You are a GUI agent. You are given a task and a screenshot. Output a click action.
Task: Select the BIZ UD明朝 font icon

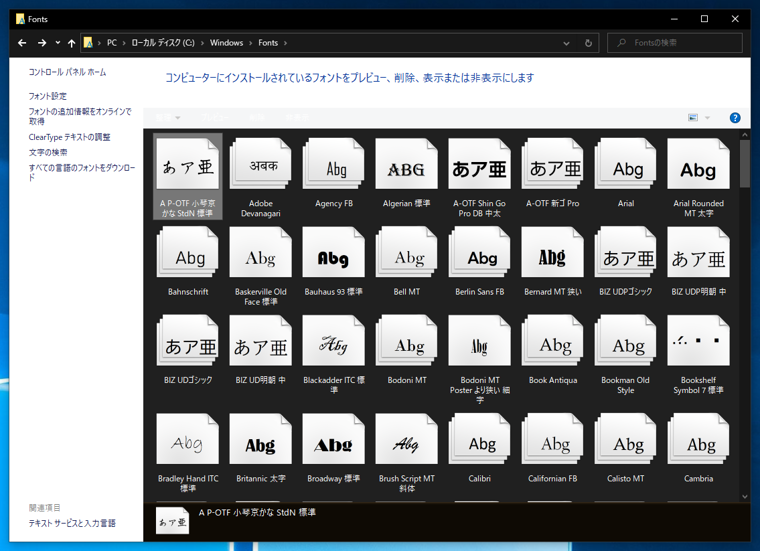click(x=261, y=340)
